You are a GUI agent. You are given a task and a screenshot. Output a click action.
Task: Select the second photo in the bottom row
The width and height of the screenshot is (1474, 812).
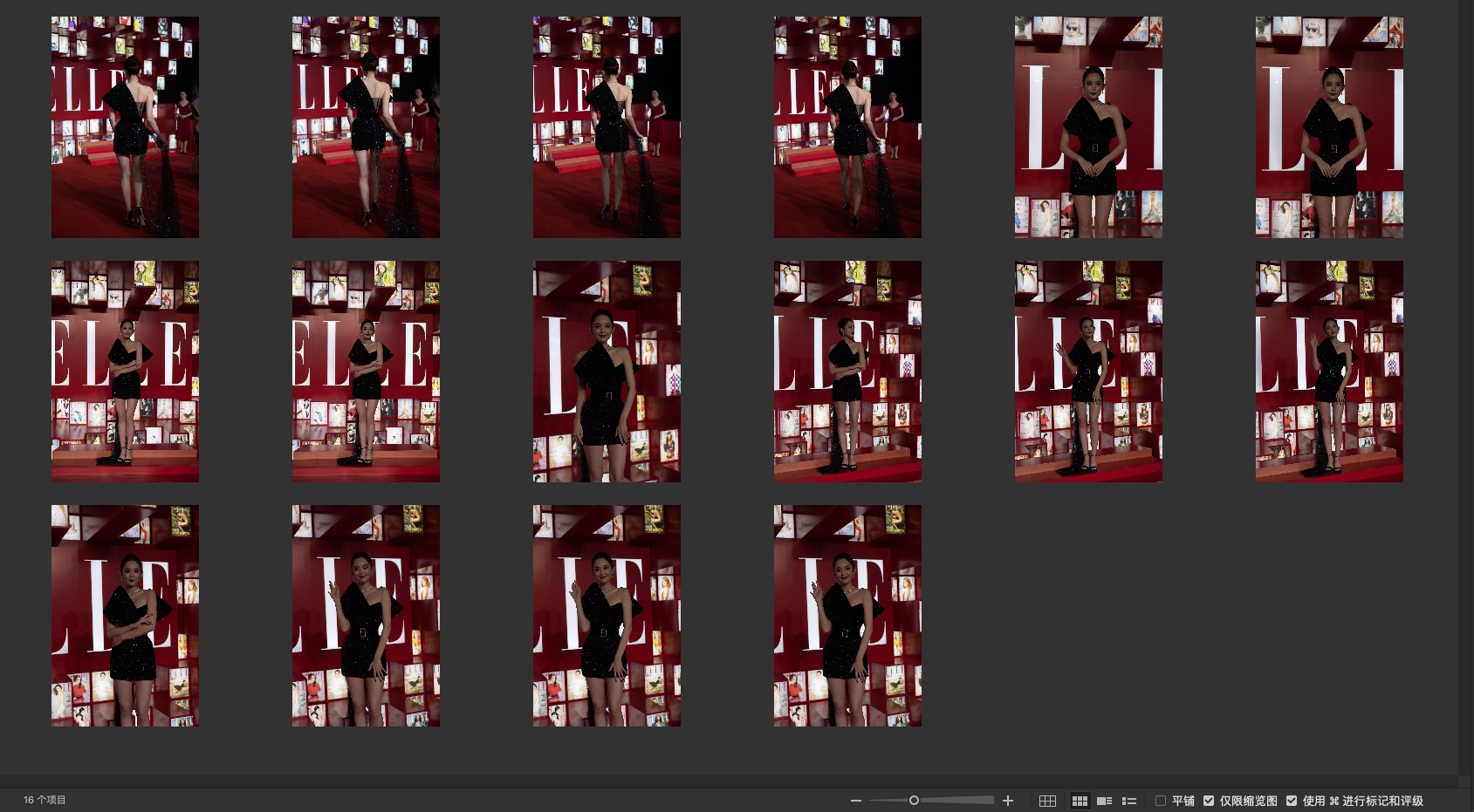pos(366,616)
